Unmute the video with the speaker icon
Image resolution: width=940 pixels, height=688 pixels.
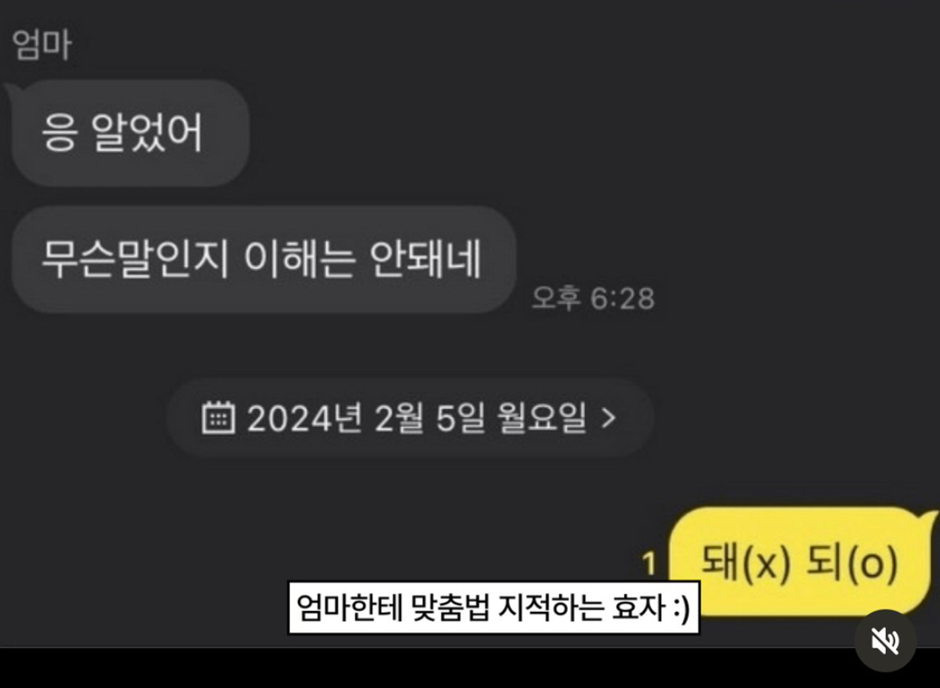(x=885, y=641)
